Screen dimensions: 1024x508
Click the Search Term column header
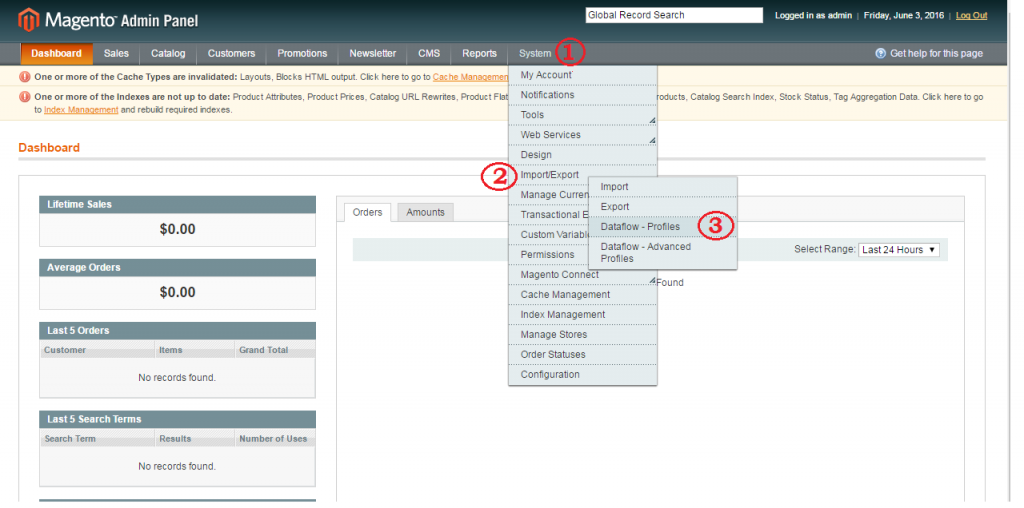tap(97, 439)
